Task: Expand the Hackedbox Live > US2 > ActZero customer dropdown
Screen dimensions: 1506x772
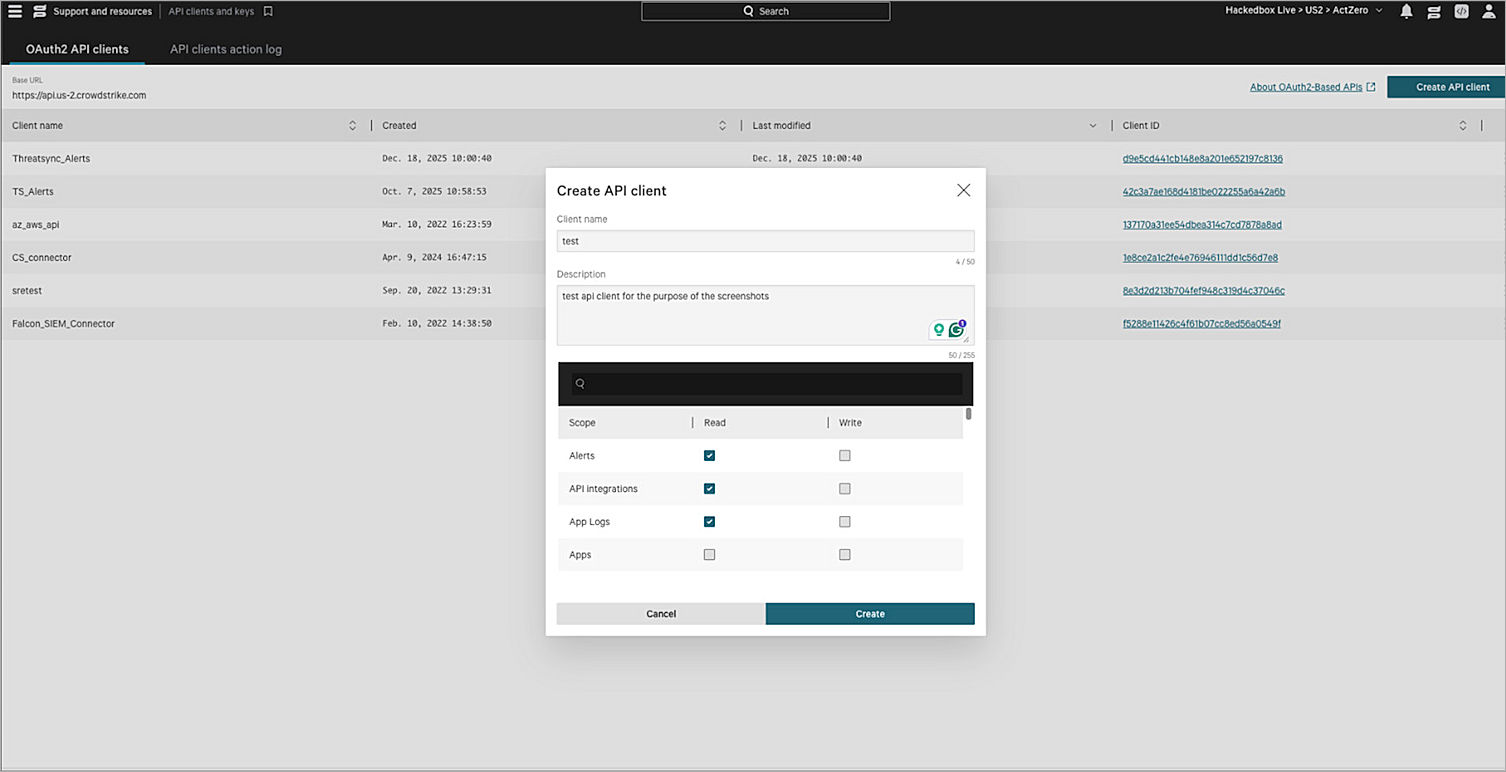Action: point(1304,11)
